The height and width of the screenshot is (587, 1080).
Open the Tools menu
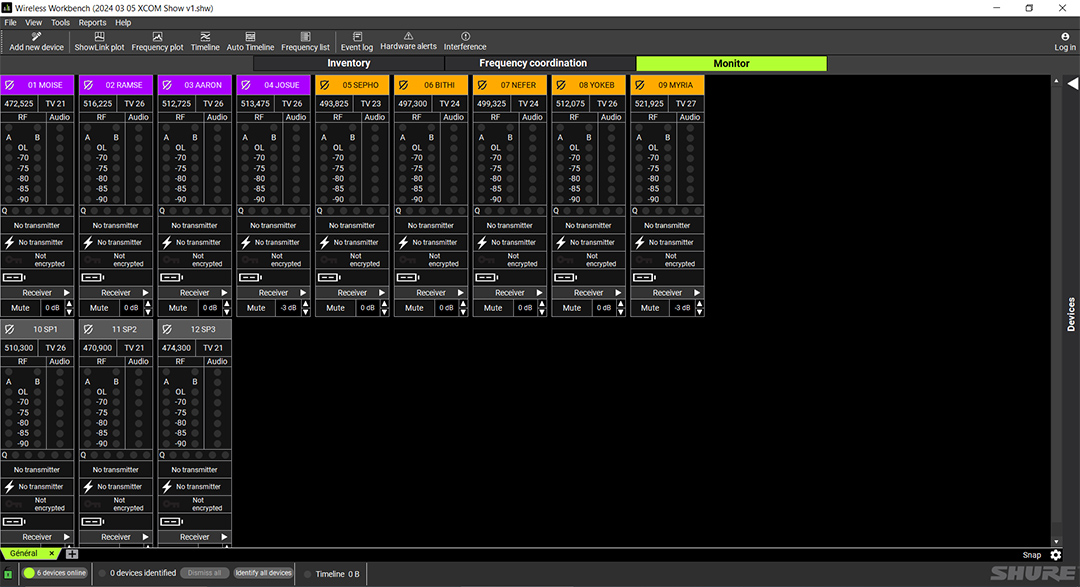click(x=60, y=23)
